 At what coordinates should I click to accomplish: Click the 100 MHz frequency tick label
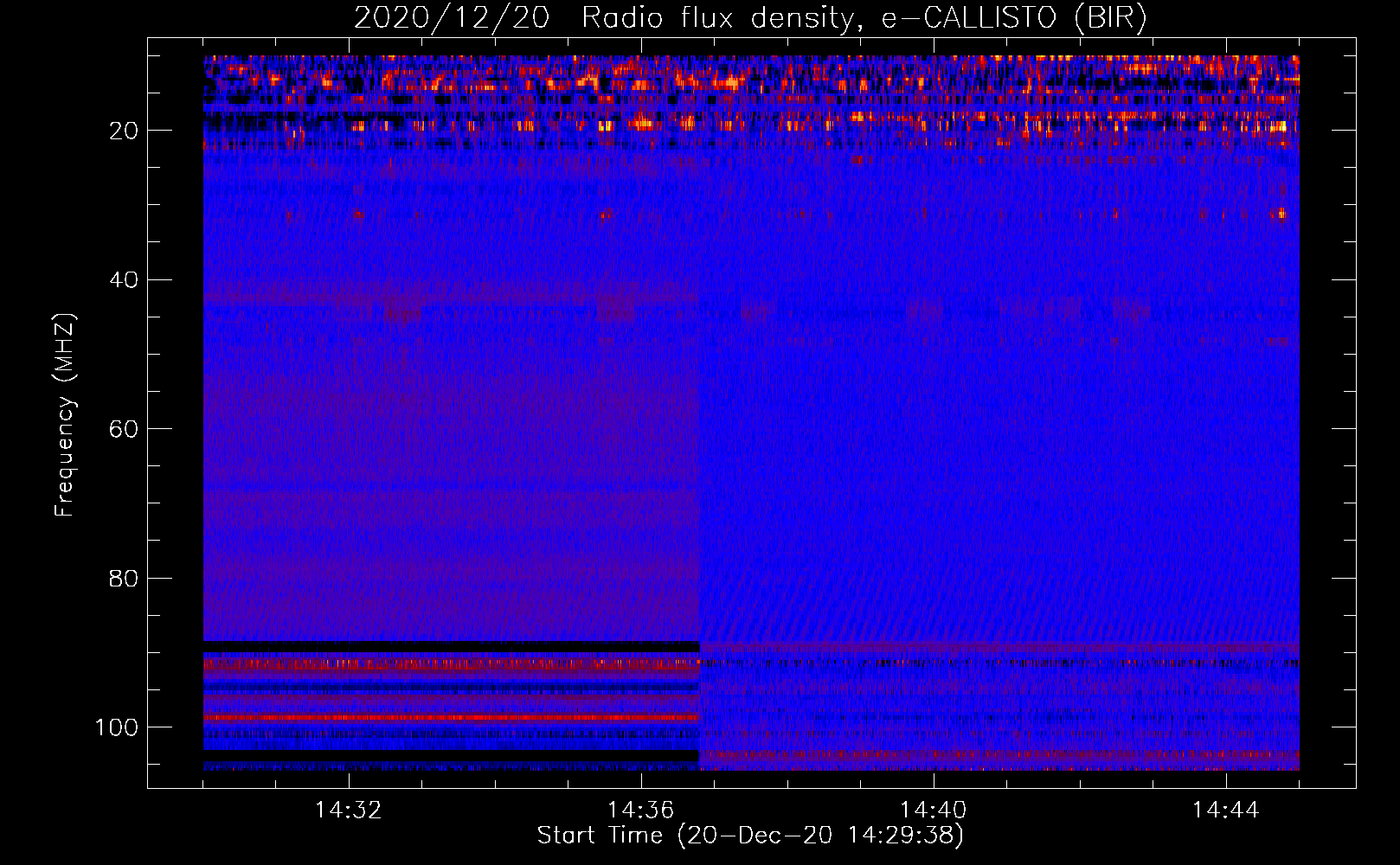117,727
